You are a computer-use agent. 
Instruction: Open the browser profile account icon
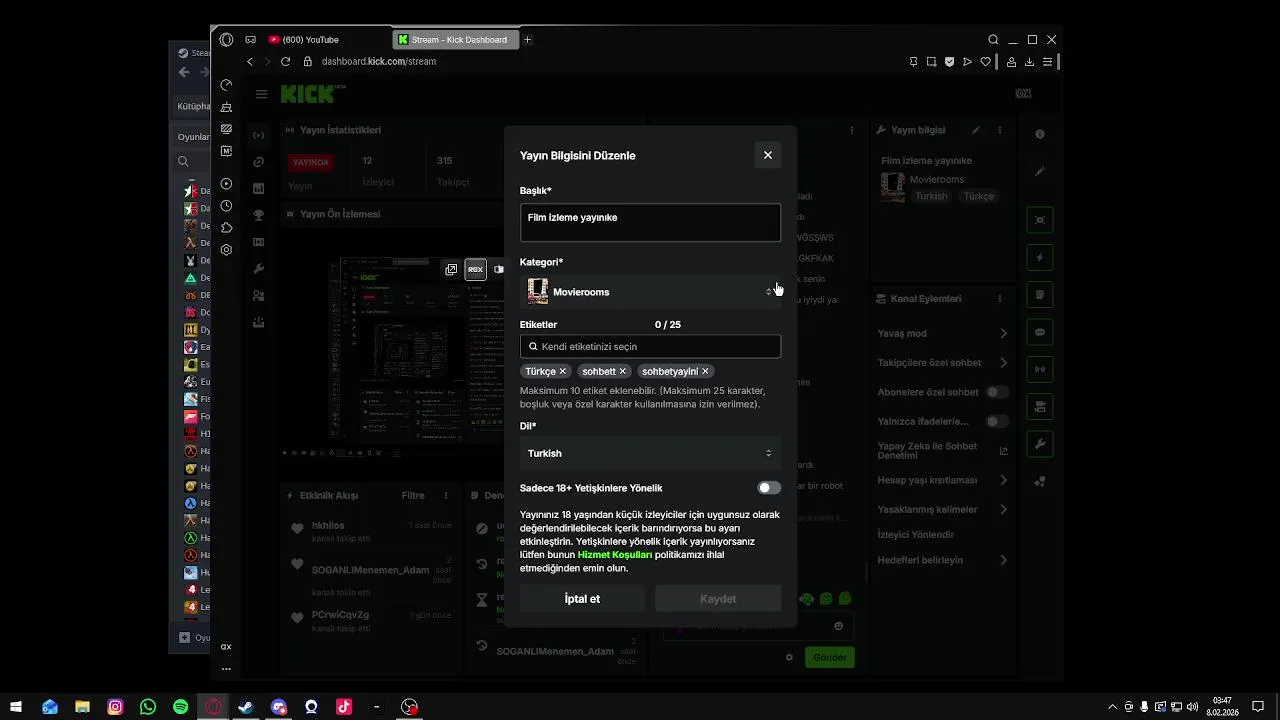click(x=1012, y=62)
